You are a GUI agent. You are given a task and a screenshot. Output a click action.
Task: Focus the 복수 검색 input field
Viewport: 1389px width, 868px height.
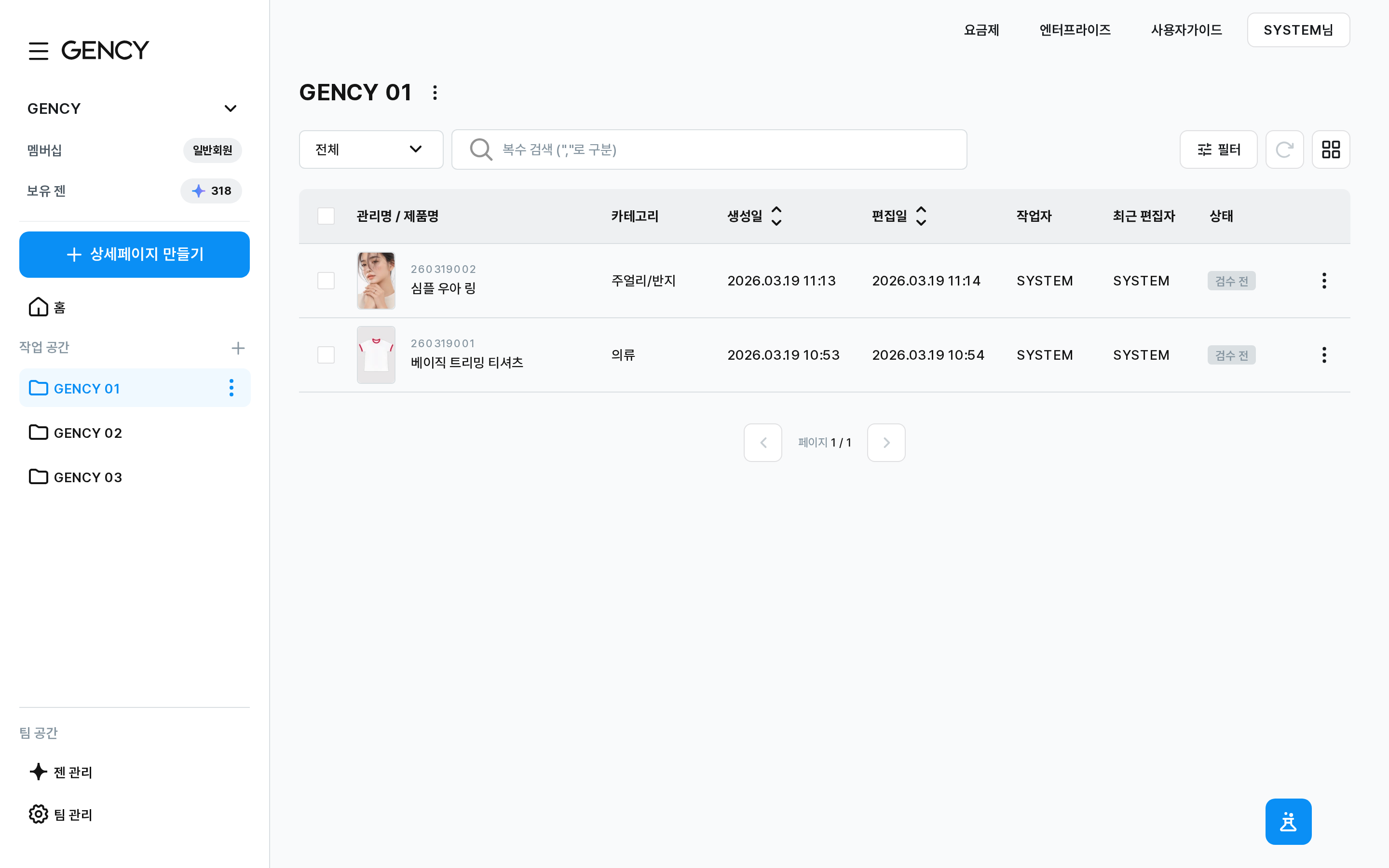click(x=709, y=150)
